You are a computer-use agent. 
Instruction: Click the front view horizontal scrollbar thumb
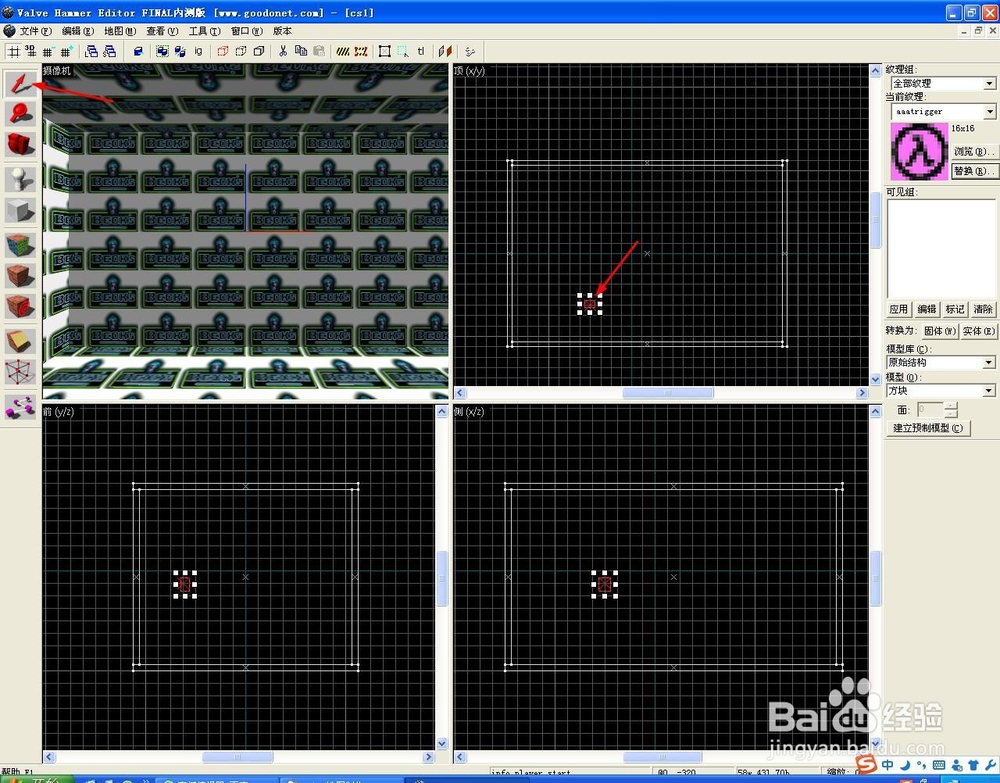238,757
